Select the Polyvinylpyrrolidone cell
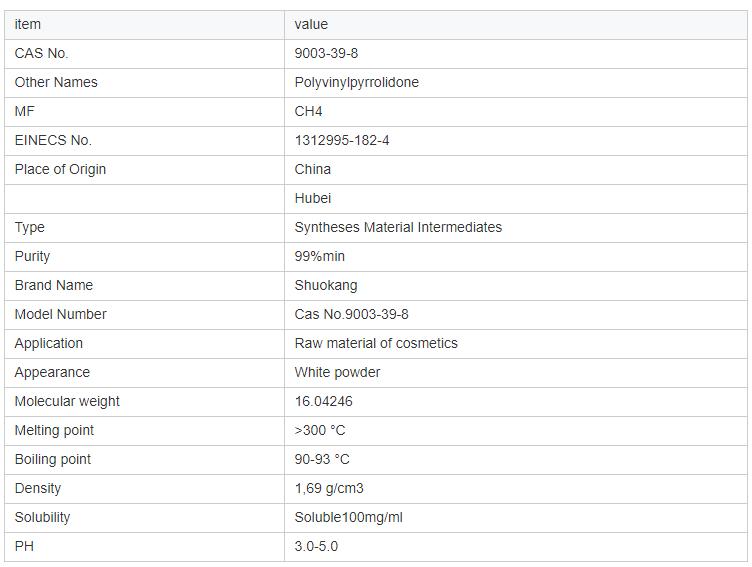 click(356, 82)
